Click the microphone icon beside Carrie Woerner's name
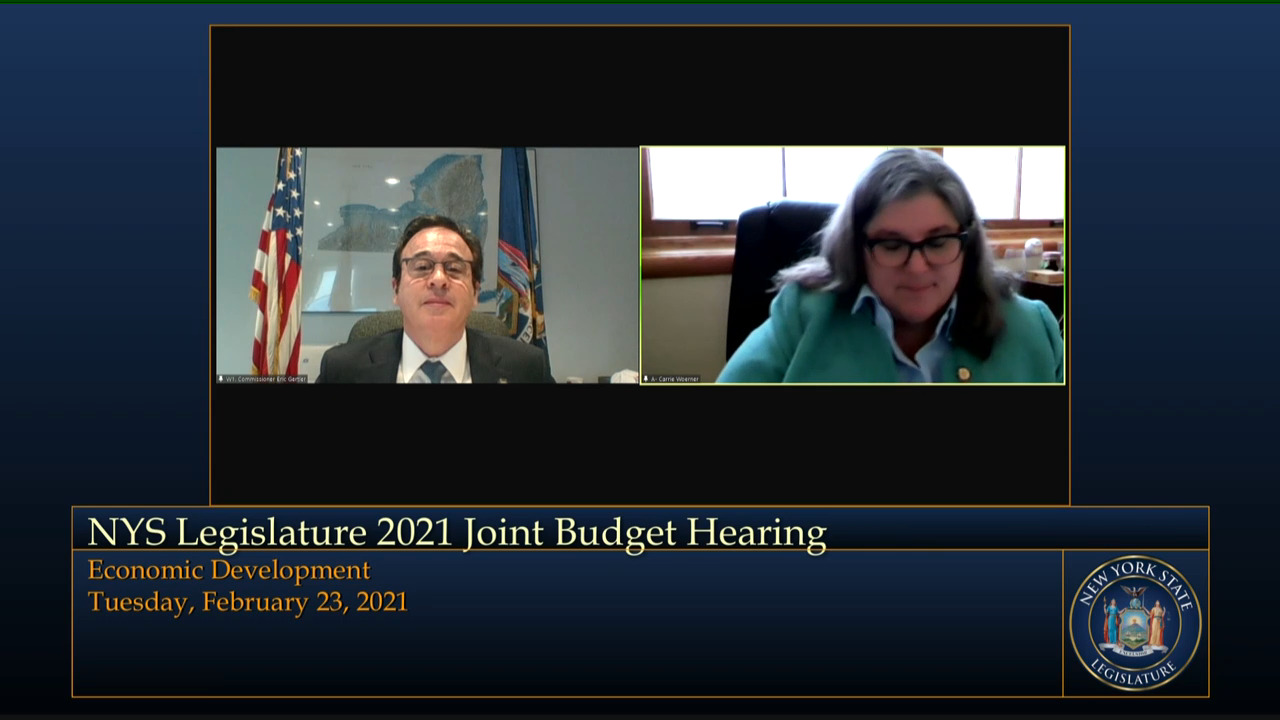The image size is (1280, 720). [646, 379]
